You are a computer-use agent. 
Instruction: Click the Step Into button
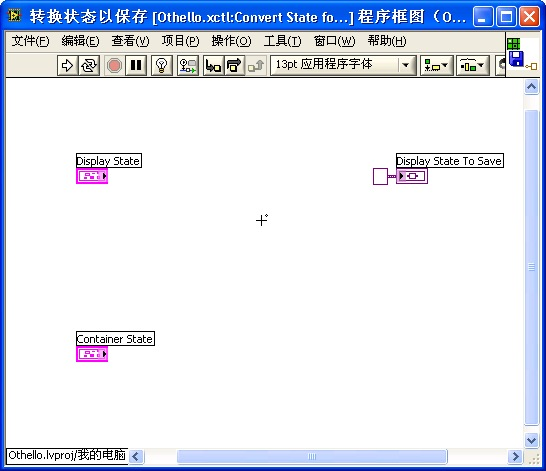coord(213,65)
